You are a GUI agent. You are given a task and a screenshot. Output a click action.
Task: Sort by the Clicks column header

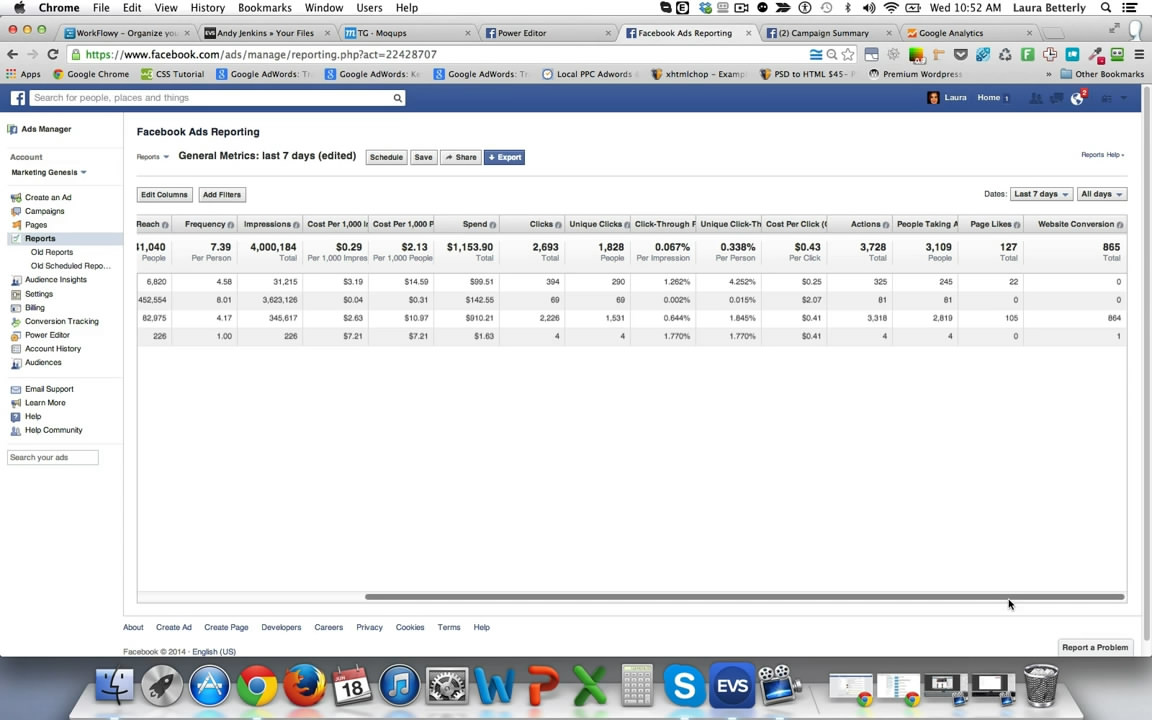point(541,225)
